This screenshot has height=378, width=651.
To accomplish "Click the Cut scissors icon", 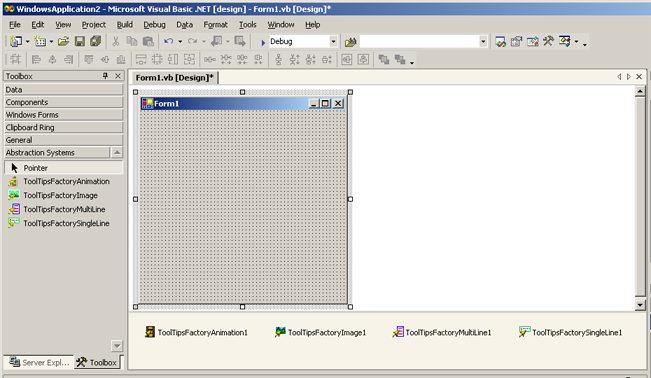I will click(115, 41).
